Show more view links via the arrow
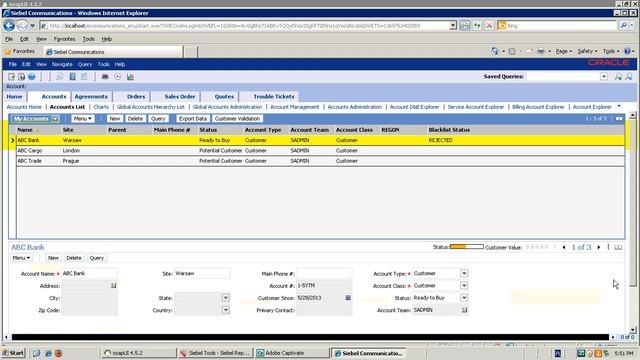This screenshot has height=360, width=640. click(x=619, y=107)
